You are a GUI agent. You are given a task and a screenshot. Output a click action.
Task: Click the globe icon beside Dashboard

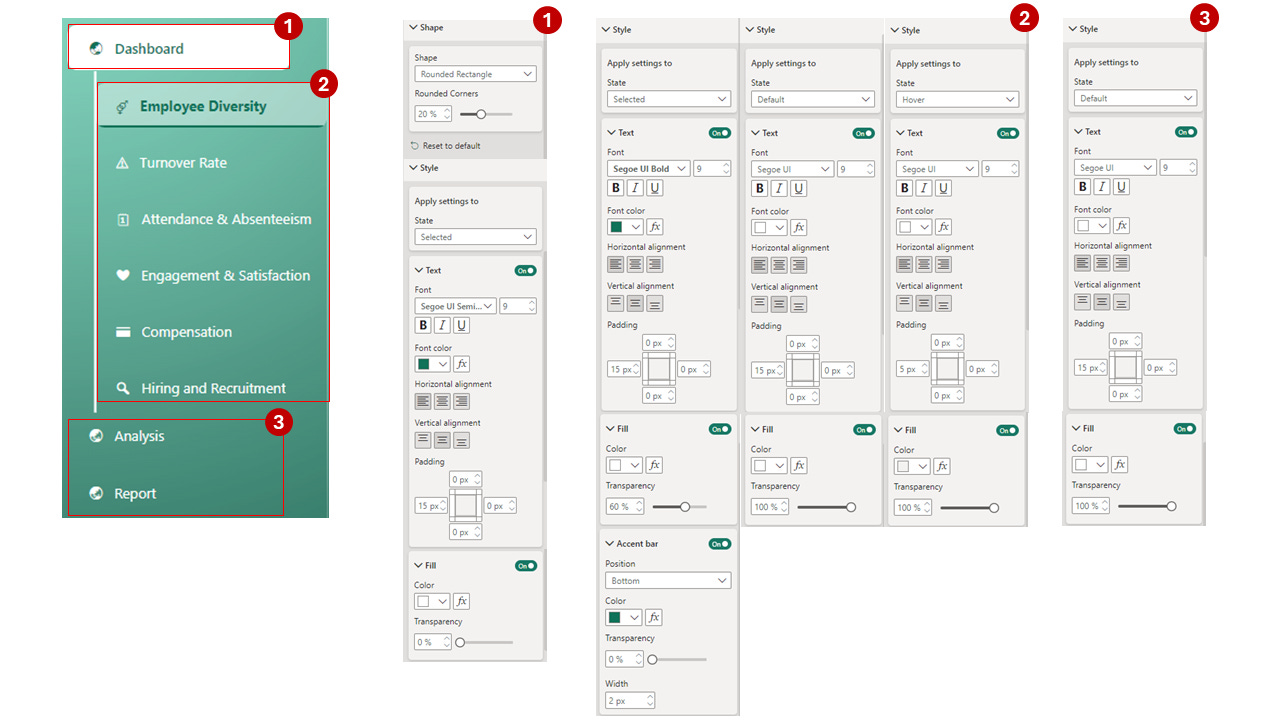96,48
